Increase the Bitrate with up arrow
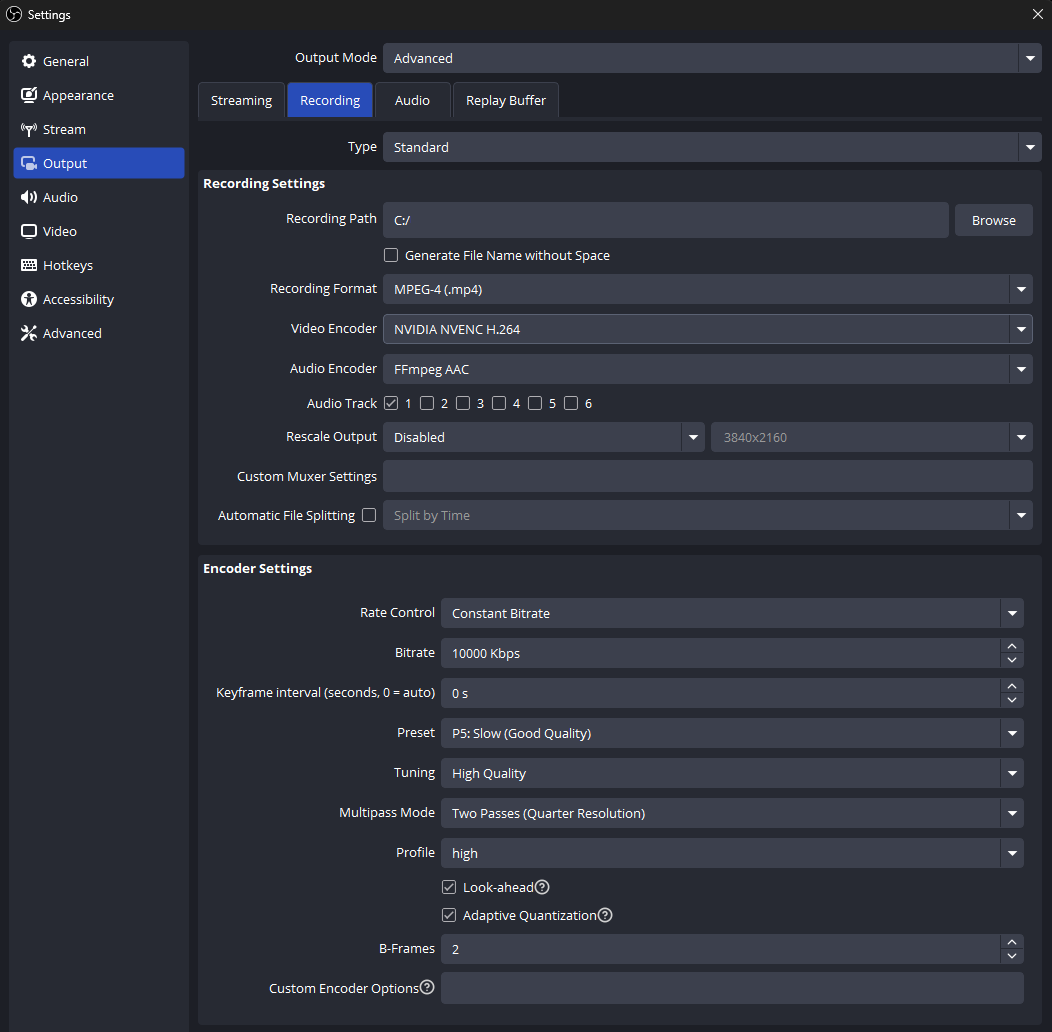Viewport: 1052px width, 1032px height. [1012, 646]
